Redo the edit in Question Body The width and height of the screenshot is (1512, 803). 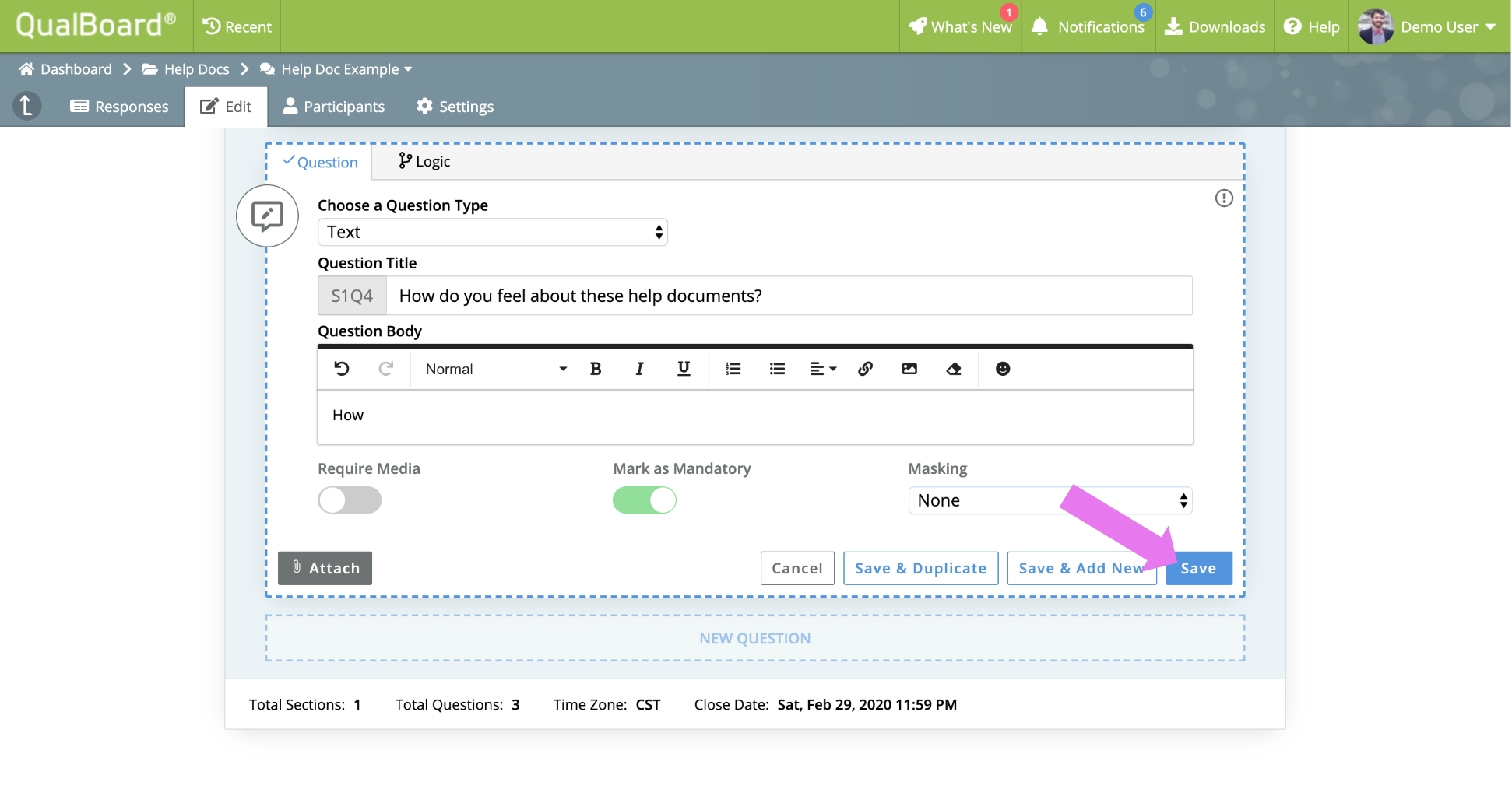tap(385, 369)
